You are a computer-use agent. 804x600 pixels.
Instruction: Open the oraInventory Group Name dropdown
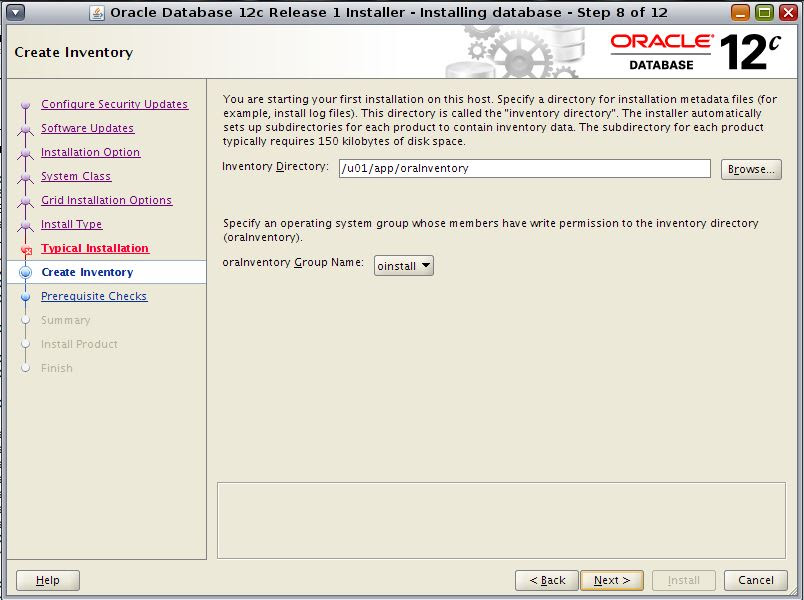pos(404,266)
